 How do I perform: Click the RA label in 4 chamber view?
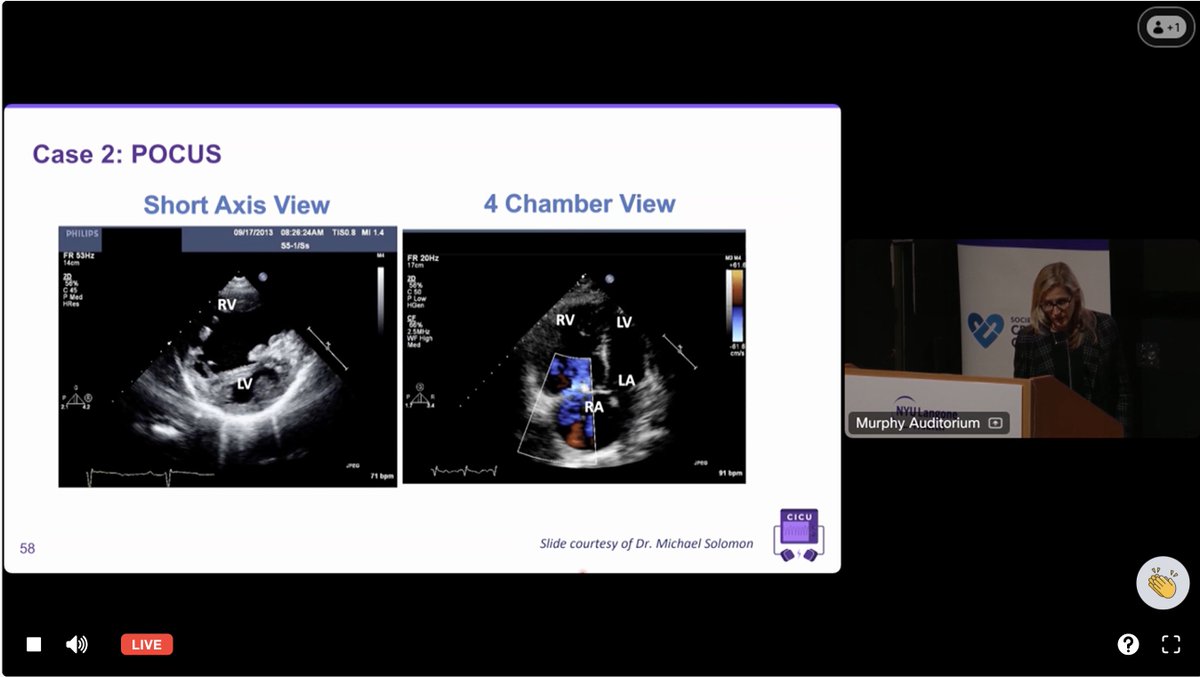594,407
